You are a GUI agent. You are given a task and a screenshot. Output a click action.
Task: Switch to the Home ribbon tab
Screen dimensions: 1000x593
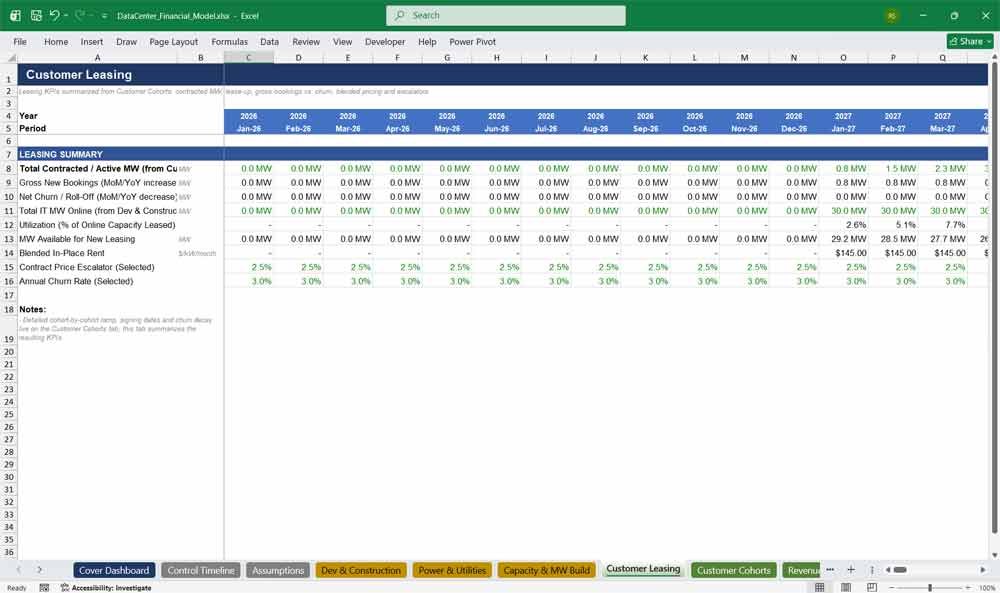pos(56,41)
